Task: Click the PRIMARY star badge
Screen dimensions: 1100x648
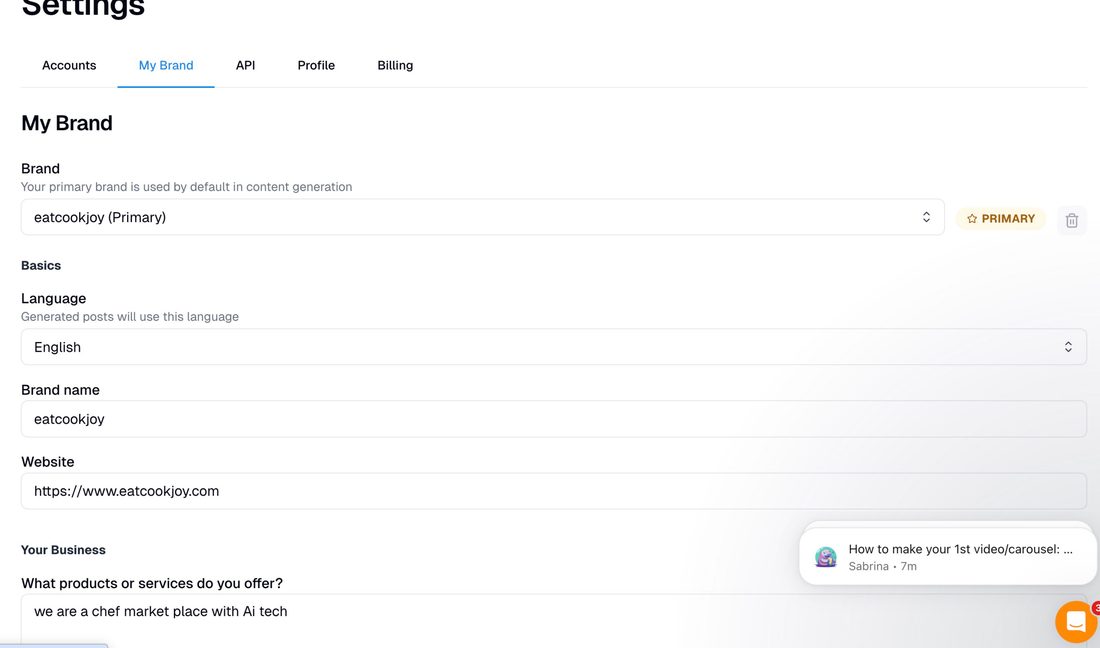Action: (1000, 219)
